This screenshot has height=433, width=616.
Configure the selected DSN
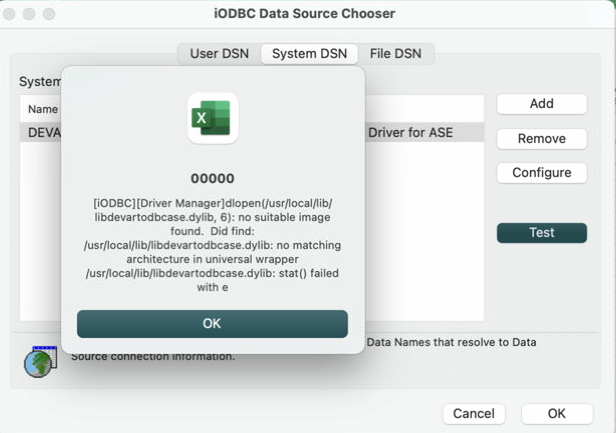pos(542,173)
